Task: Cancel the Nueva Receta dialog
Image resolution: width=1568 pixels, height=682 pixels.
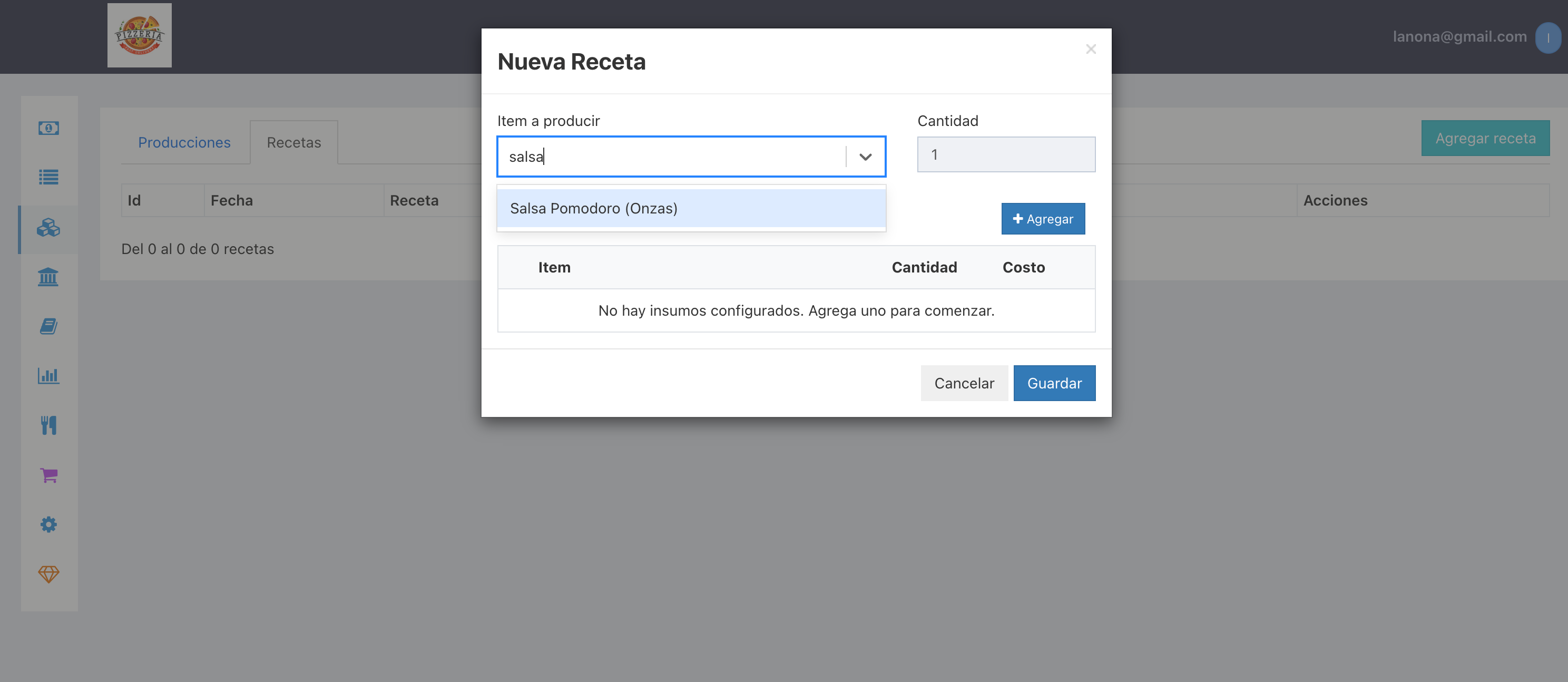Action: point(964,383)
